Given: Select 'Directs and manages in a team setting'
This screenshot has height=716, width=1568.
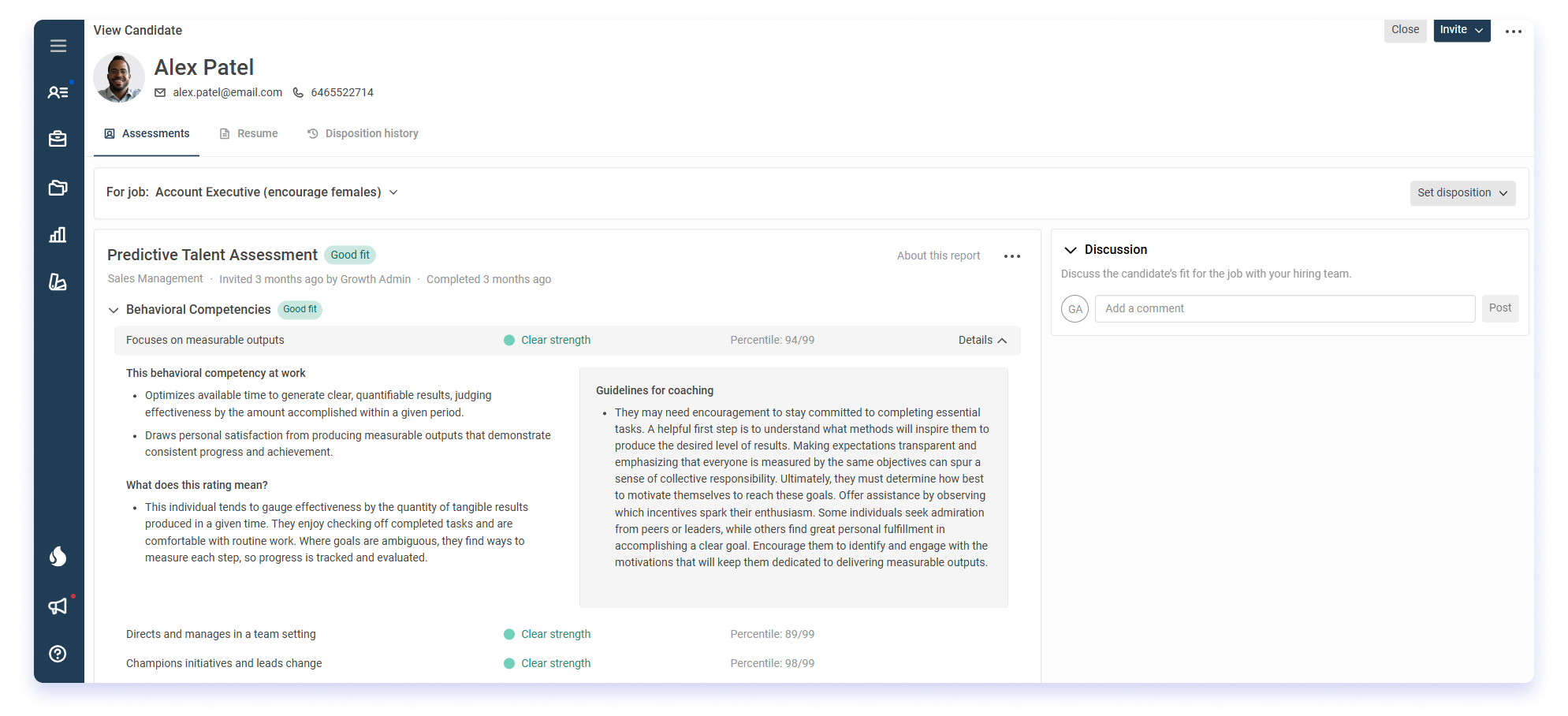Looking at the screenshot, I should [x=221, y=635].
